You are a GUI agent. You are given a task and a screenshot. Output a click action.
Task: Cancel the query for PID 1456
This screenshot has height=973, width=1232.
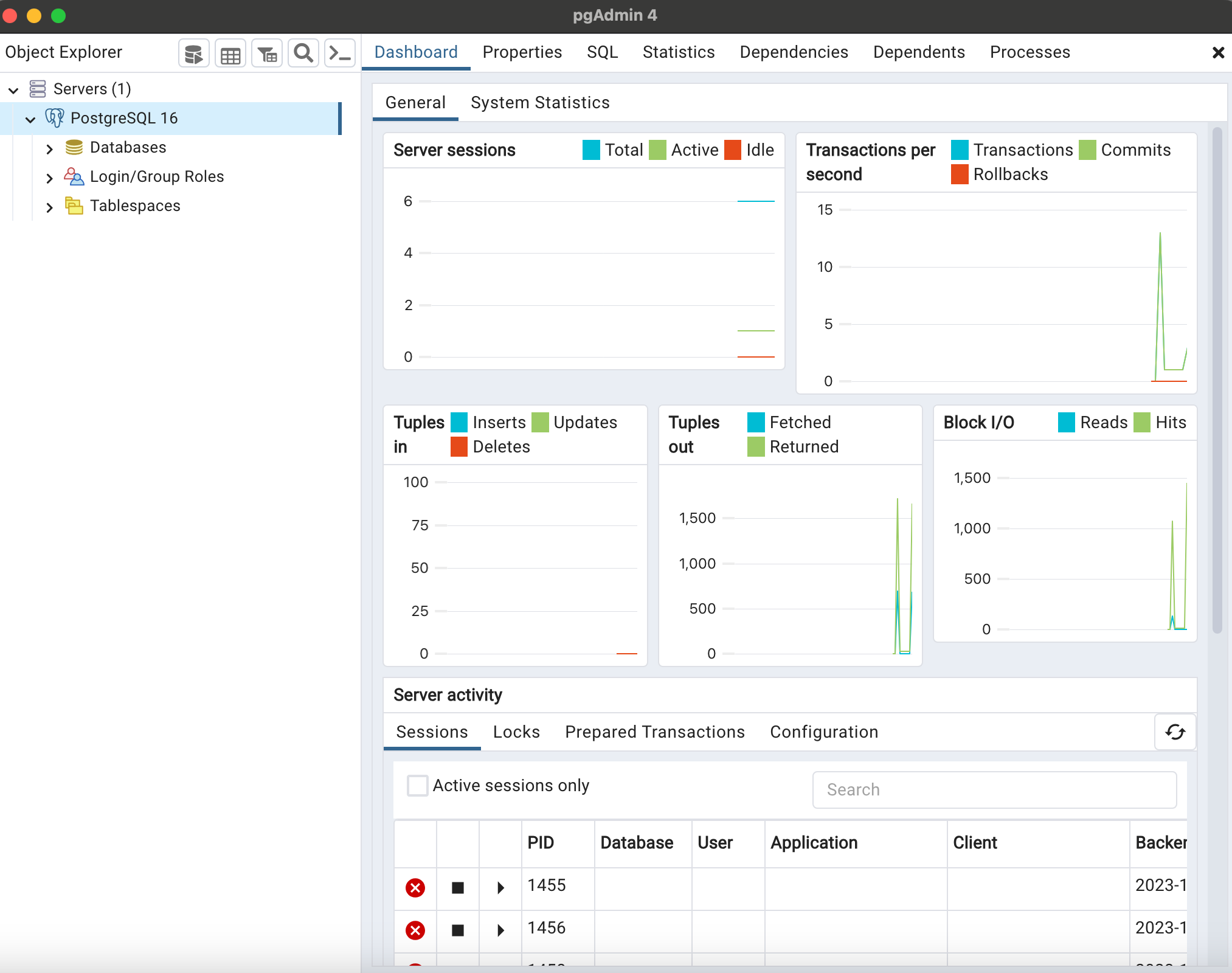coord(458,930)
